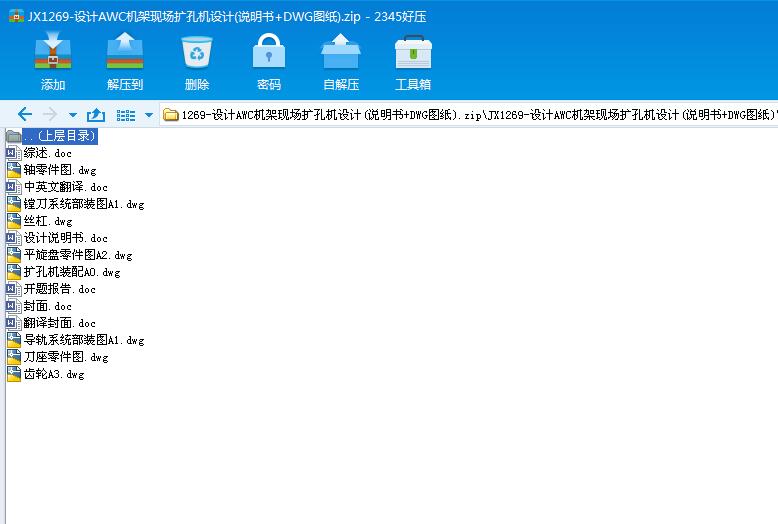
Task: Go back with the left arrow
Action: (25, 115)
